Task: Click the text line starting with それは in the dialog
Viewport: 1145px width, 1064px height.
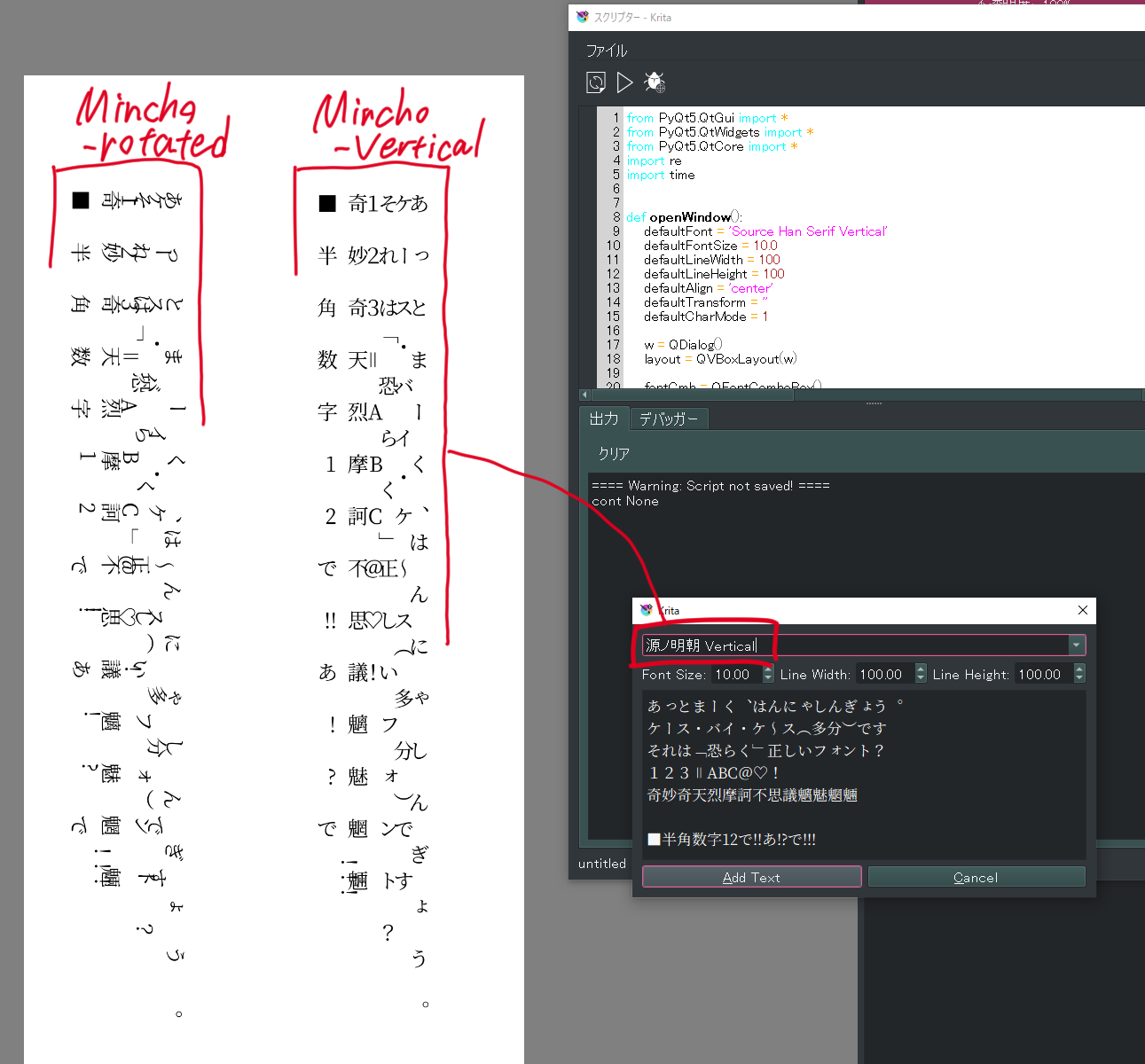Action: click(766, 751)
